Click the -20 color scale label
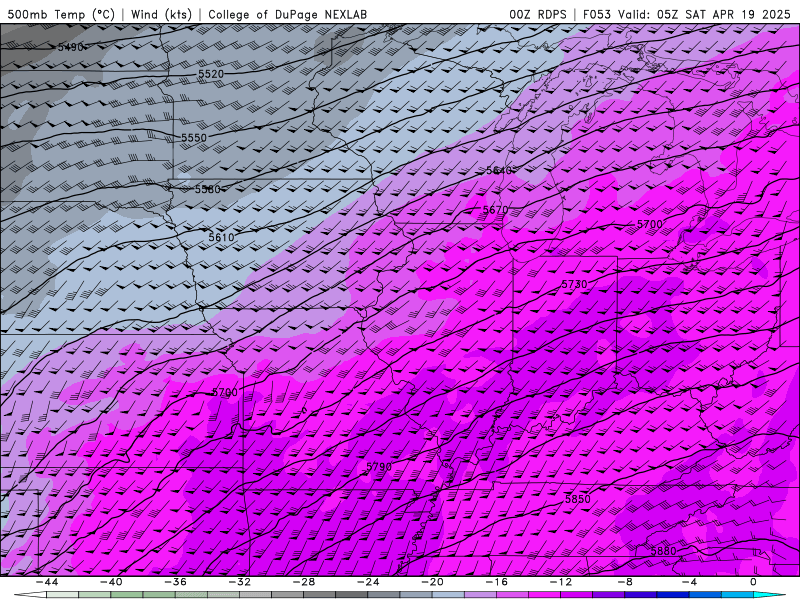Image resolution: width=800 pixels, height=600 pixels. (x=432, y=582)
